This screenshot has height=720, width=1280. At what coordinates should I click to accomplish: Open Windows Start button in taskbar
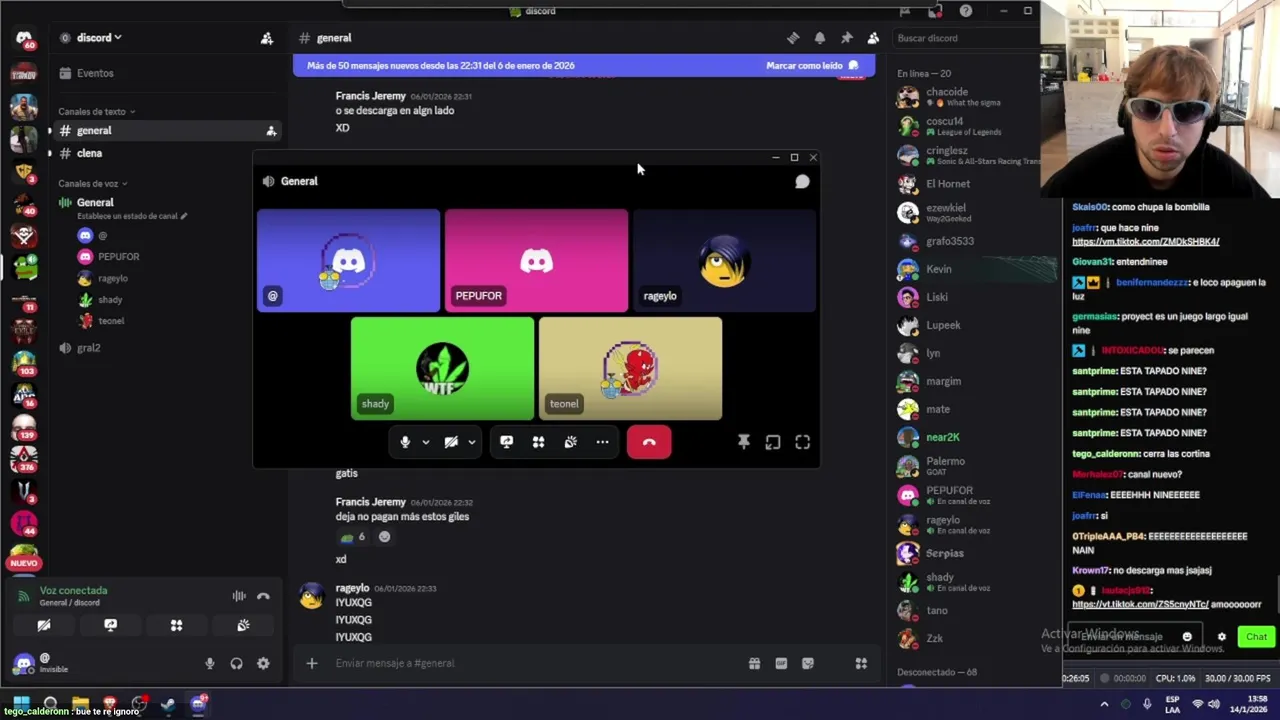click(21, 704)
